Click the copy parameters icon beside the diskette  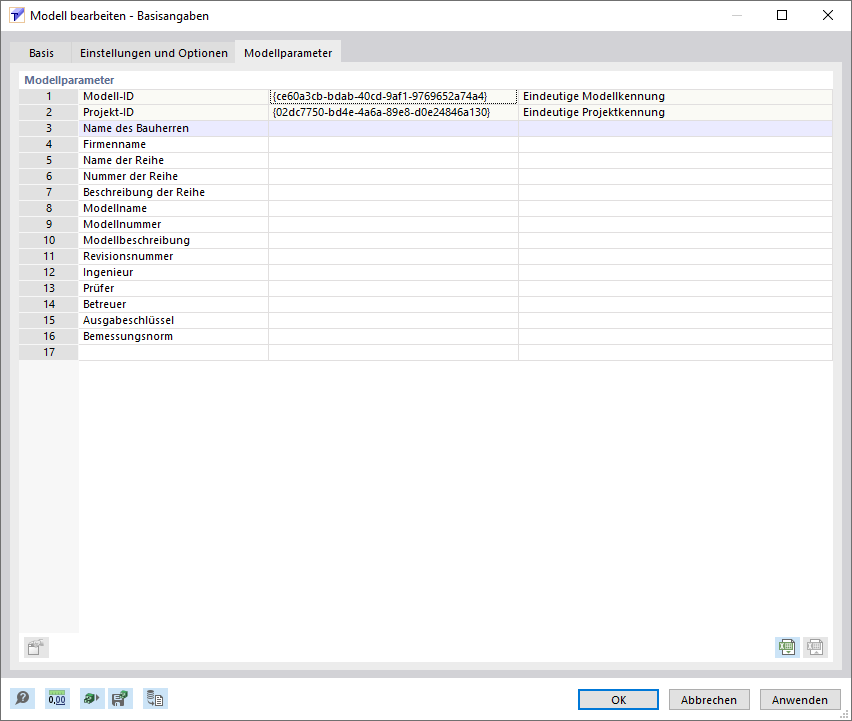(x=154, y=698)
